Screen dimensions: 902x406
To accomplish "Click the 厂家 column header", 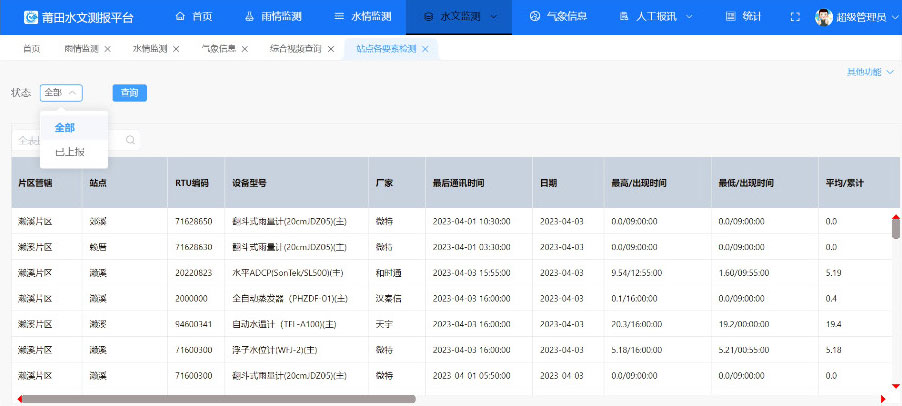I will (397, 183).
